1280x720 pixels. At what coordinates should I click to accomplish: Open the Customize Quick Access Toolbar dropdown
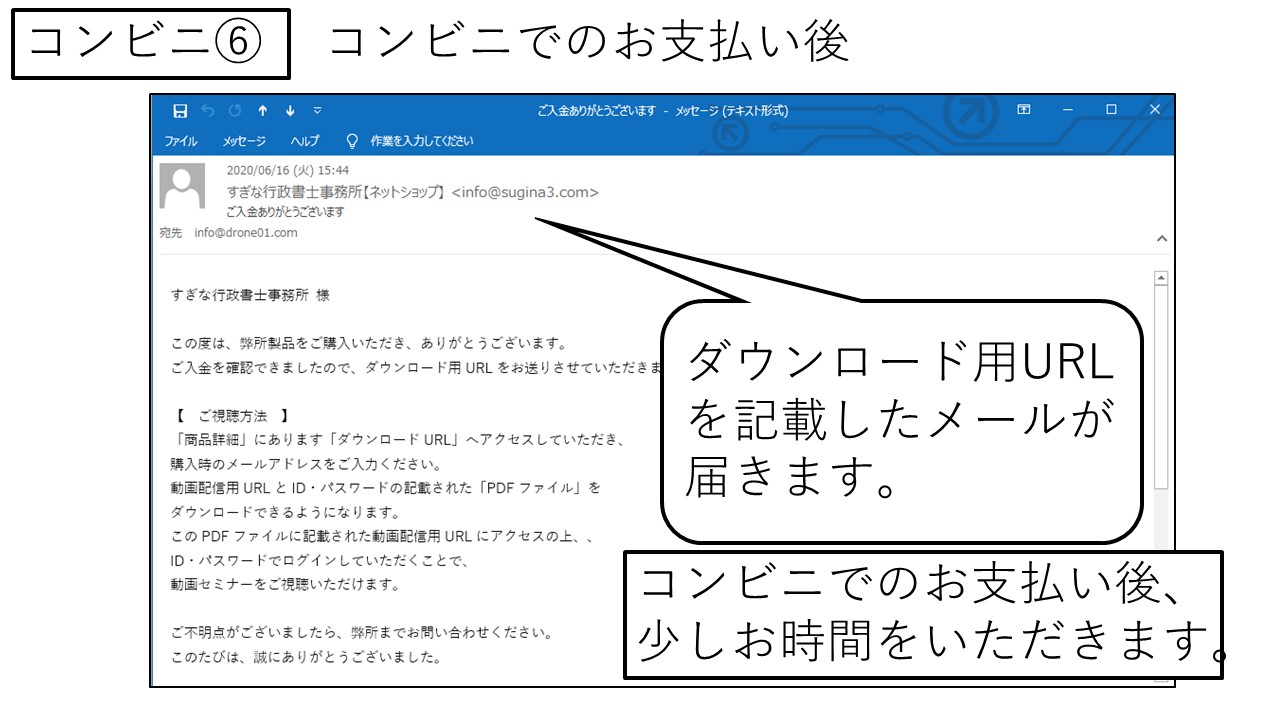coord(317,111)
